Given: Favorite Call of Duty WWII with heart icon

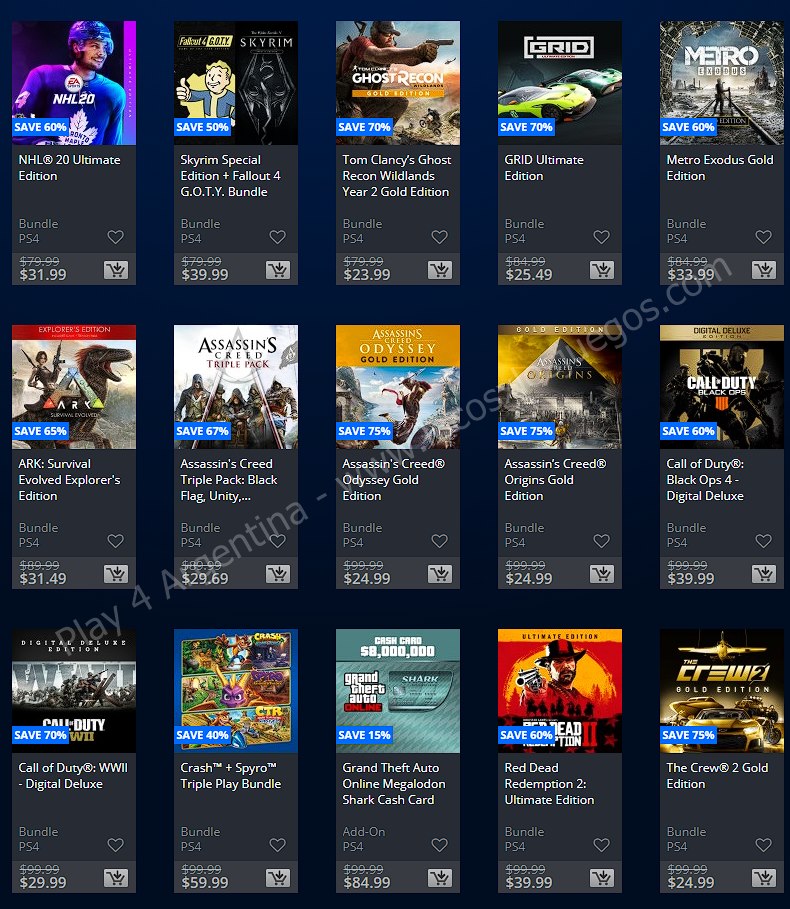Looking at the screenshot, I should coord(115,845).
